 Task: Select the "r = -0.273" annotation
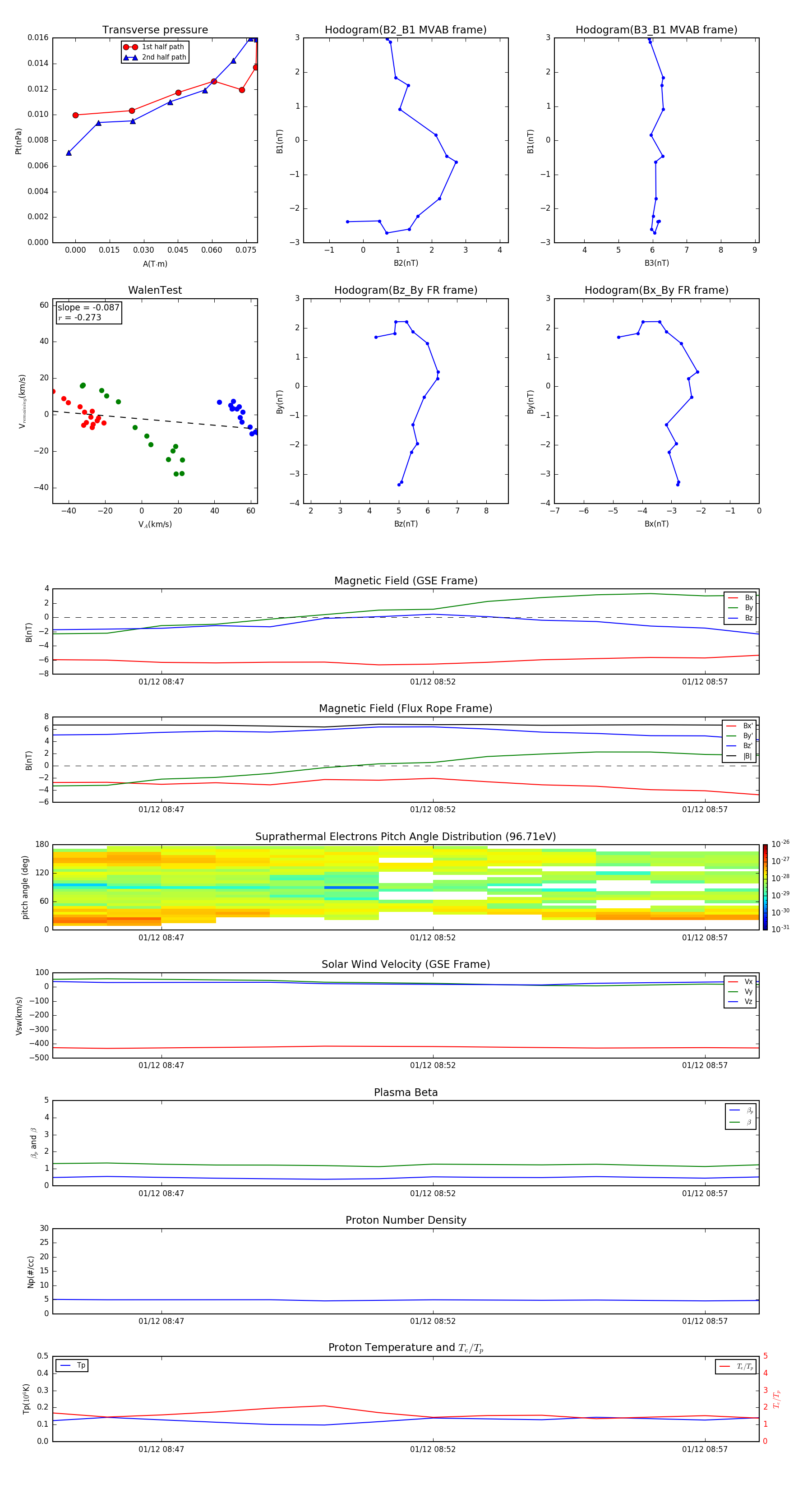point(80,318)
